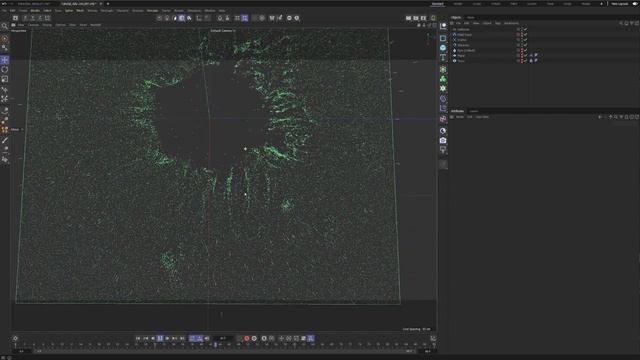Add a Light object from the palette
640x360 pixels.
[x=443, y=150]
